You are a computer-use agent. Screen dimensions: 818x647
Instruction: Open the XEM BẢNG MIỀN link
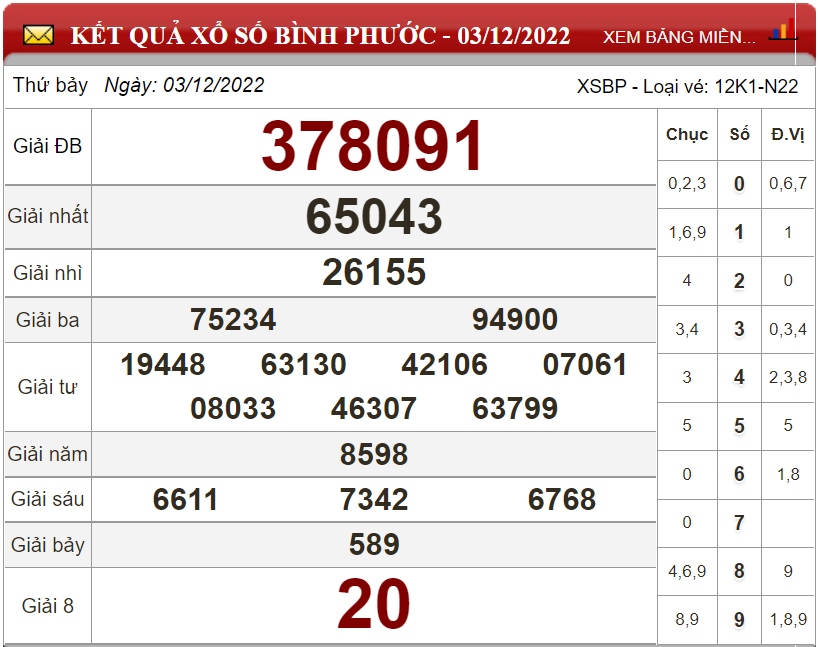click(x=679, y=37)
